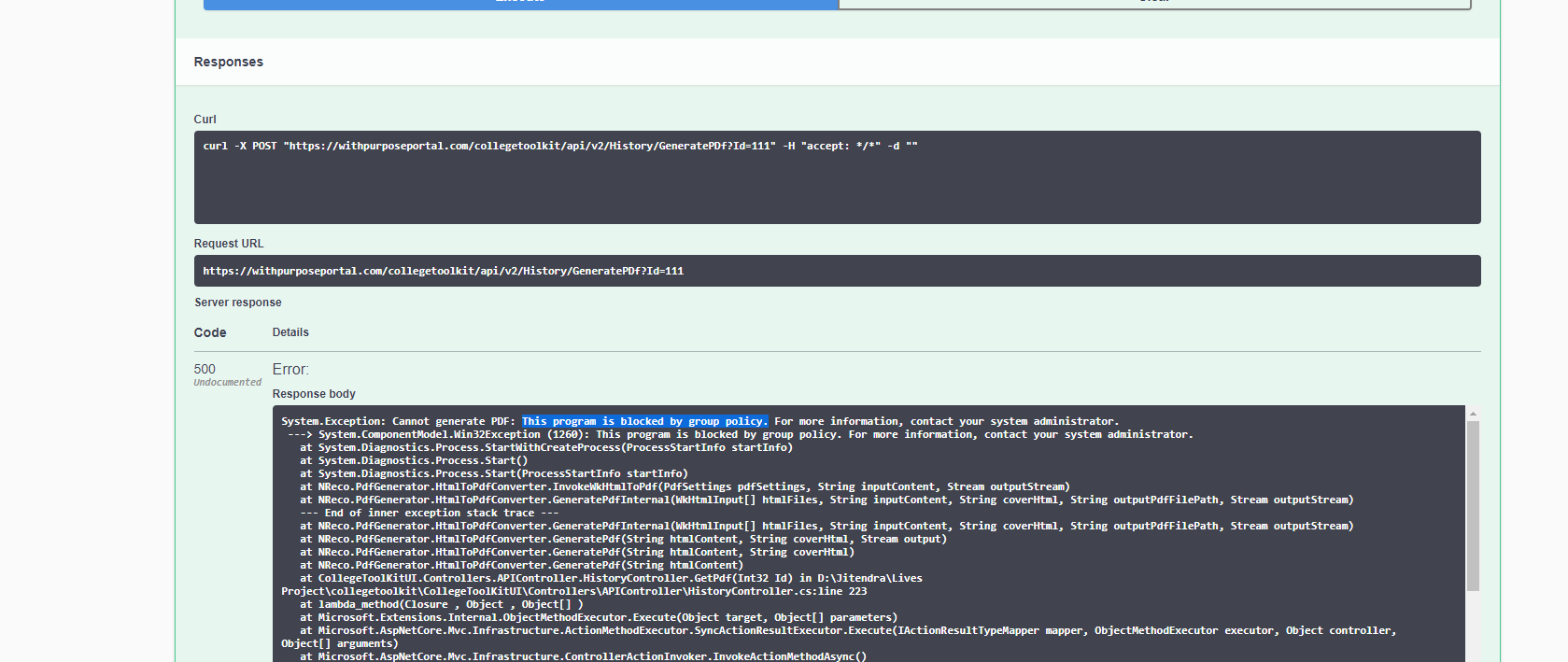Click the response body scrollbar thumb

coord(1473,505)
